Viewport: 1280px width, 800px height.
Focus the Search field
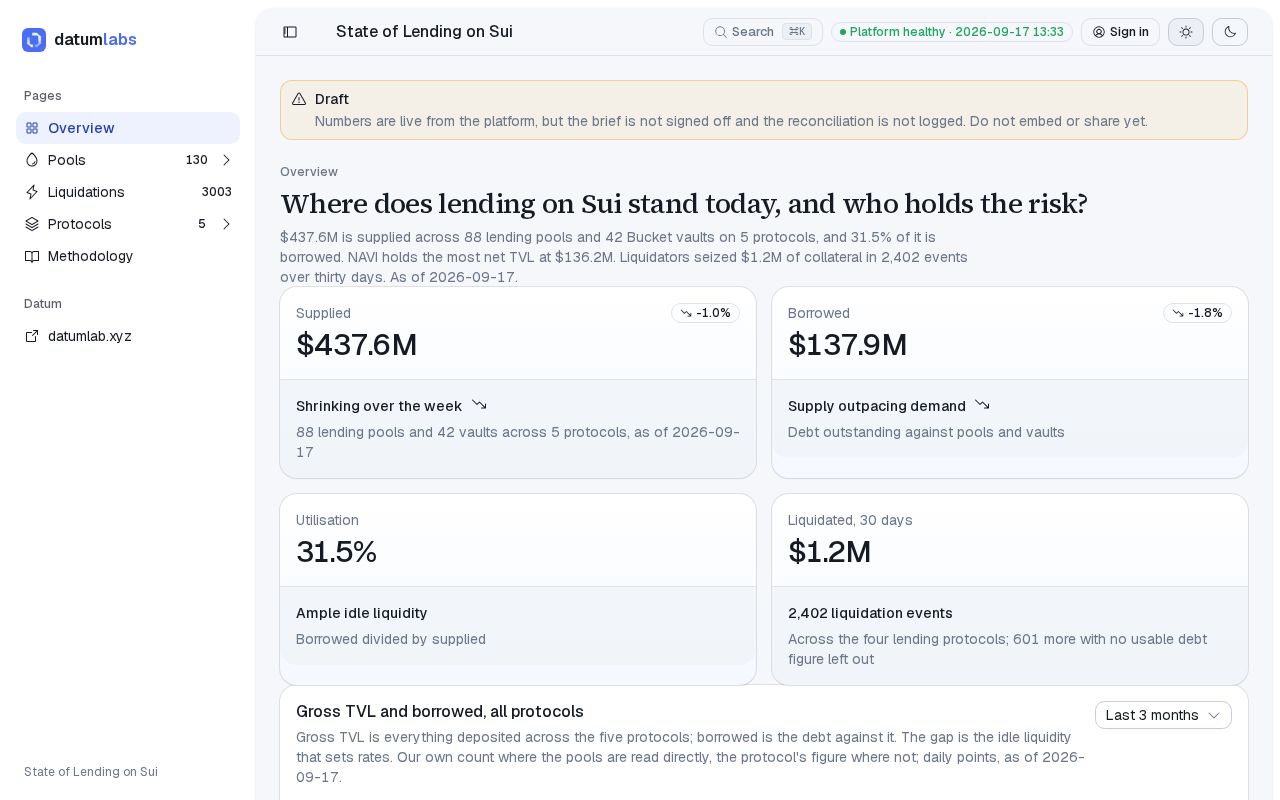(x=763, y=32)
